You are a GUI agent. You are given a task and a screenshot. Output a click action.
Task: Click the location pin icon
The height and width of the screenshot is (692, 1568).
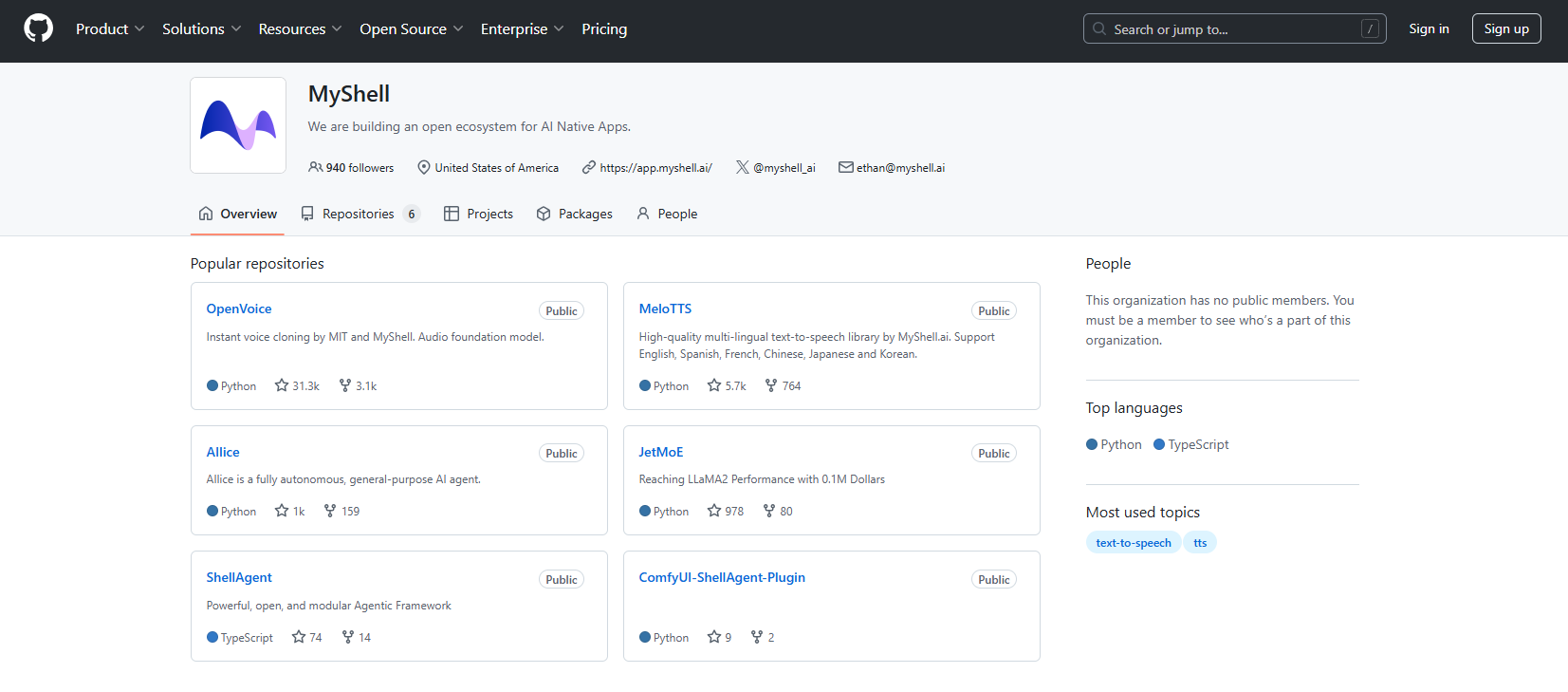pos(424,167)
